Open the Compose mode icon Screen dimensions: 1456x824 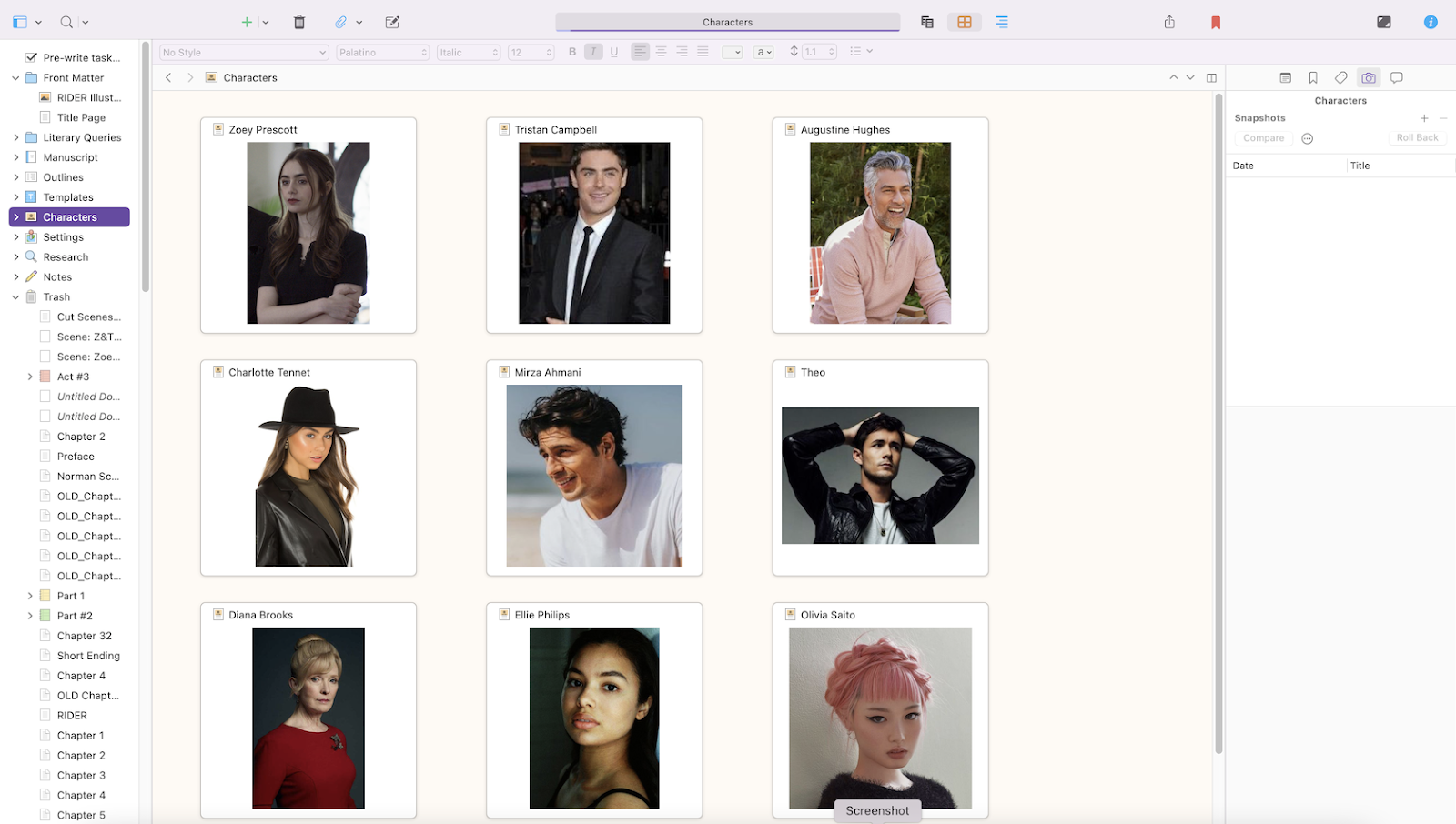(x=1383, y=22)
